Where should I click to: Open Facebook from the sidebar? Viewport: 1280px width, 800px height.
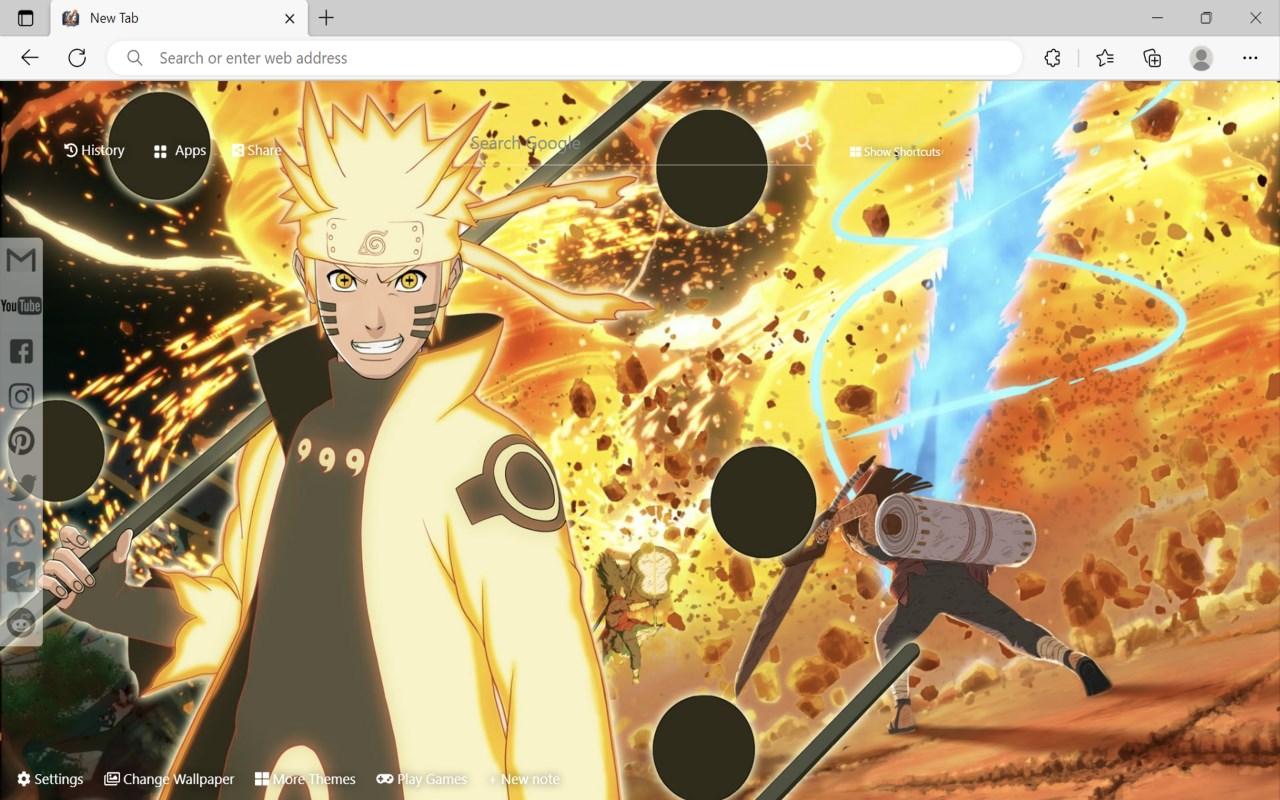point(21,350)
